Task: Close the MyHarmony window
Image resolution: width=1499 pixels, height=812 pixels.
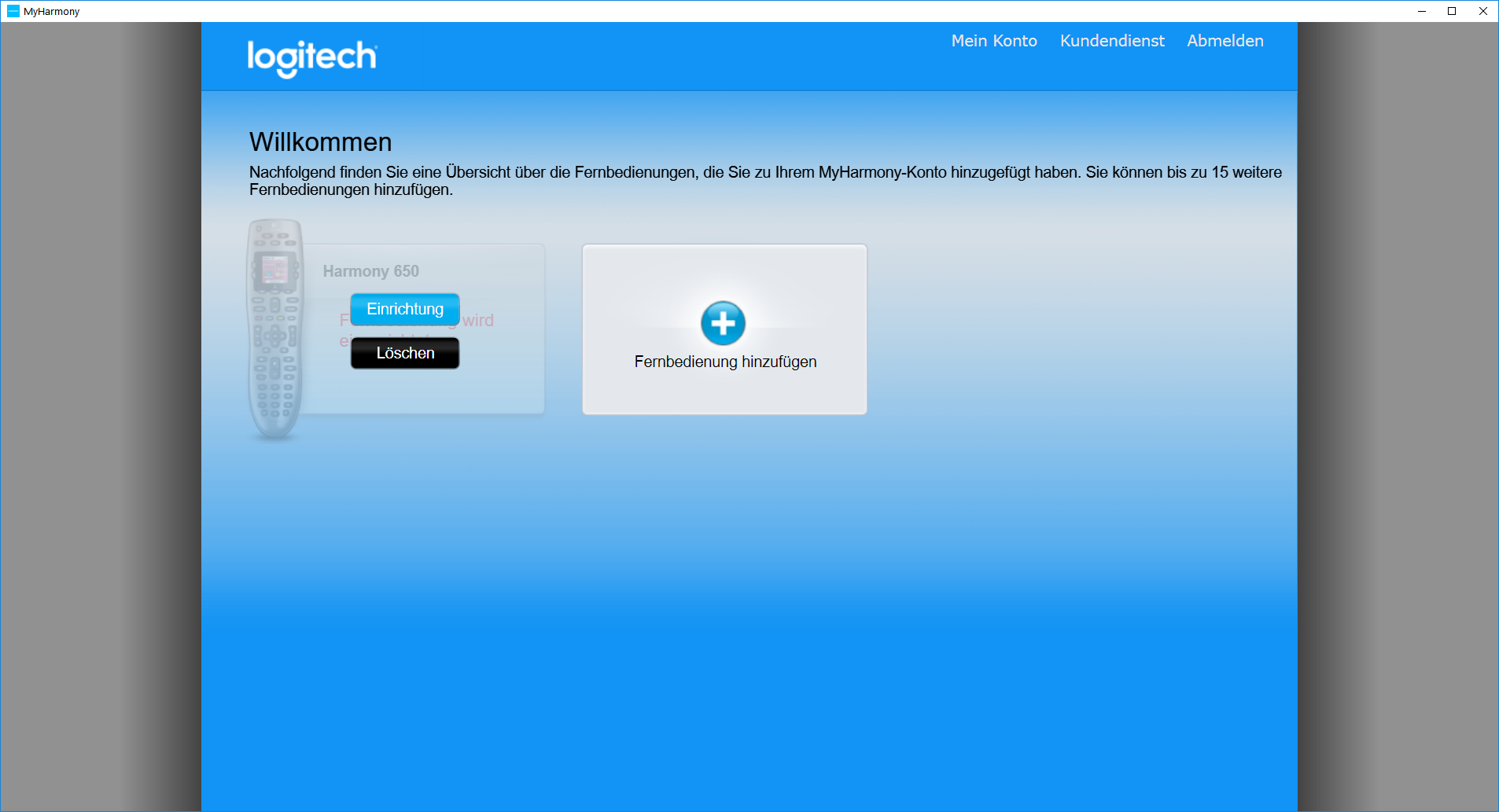Action: tap(1482, 11)
